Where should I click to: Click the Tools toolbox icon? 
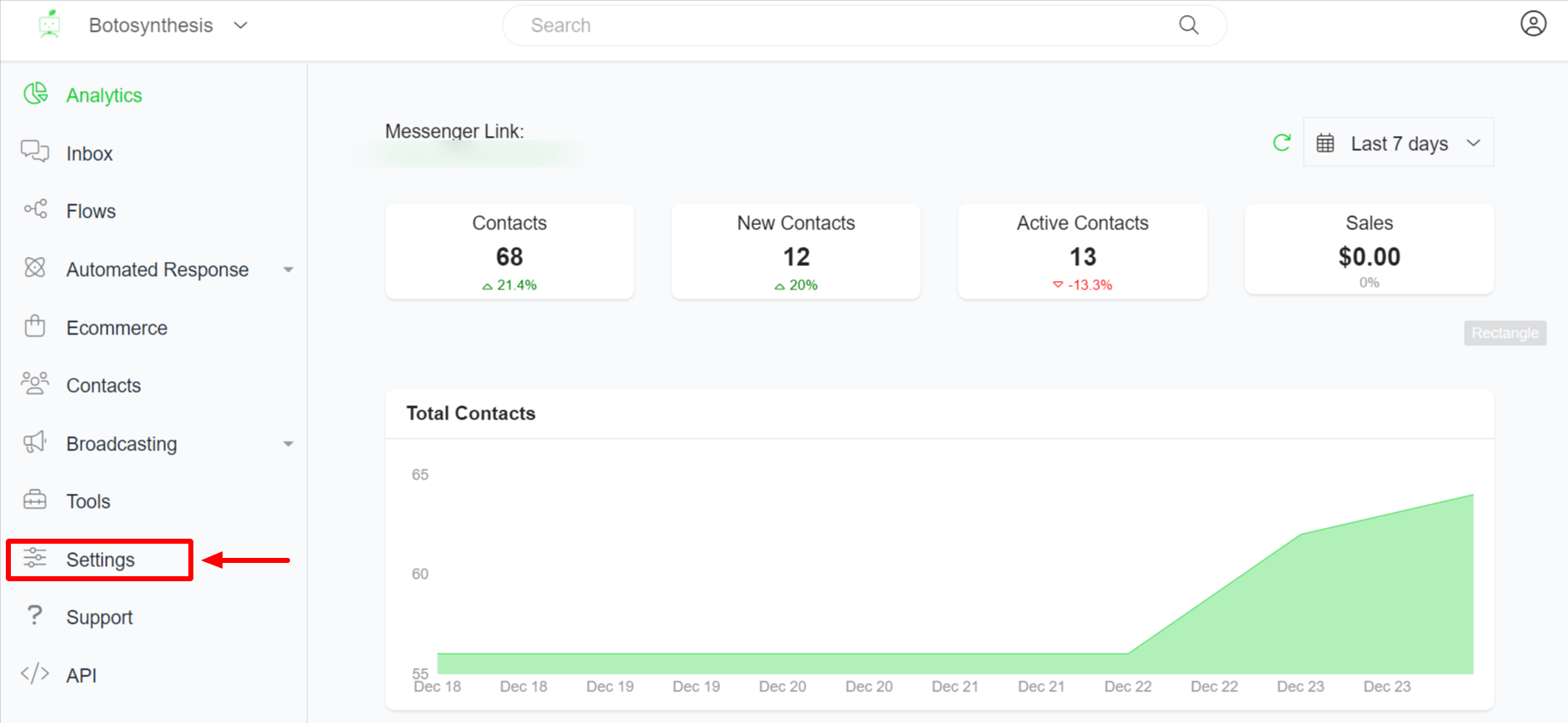(35, 500)
